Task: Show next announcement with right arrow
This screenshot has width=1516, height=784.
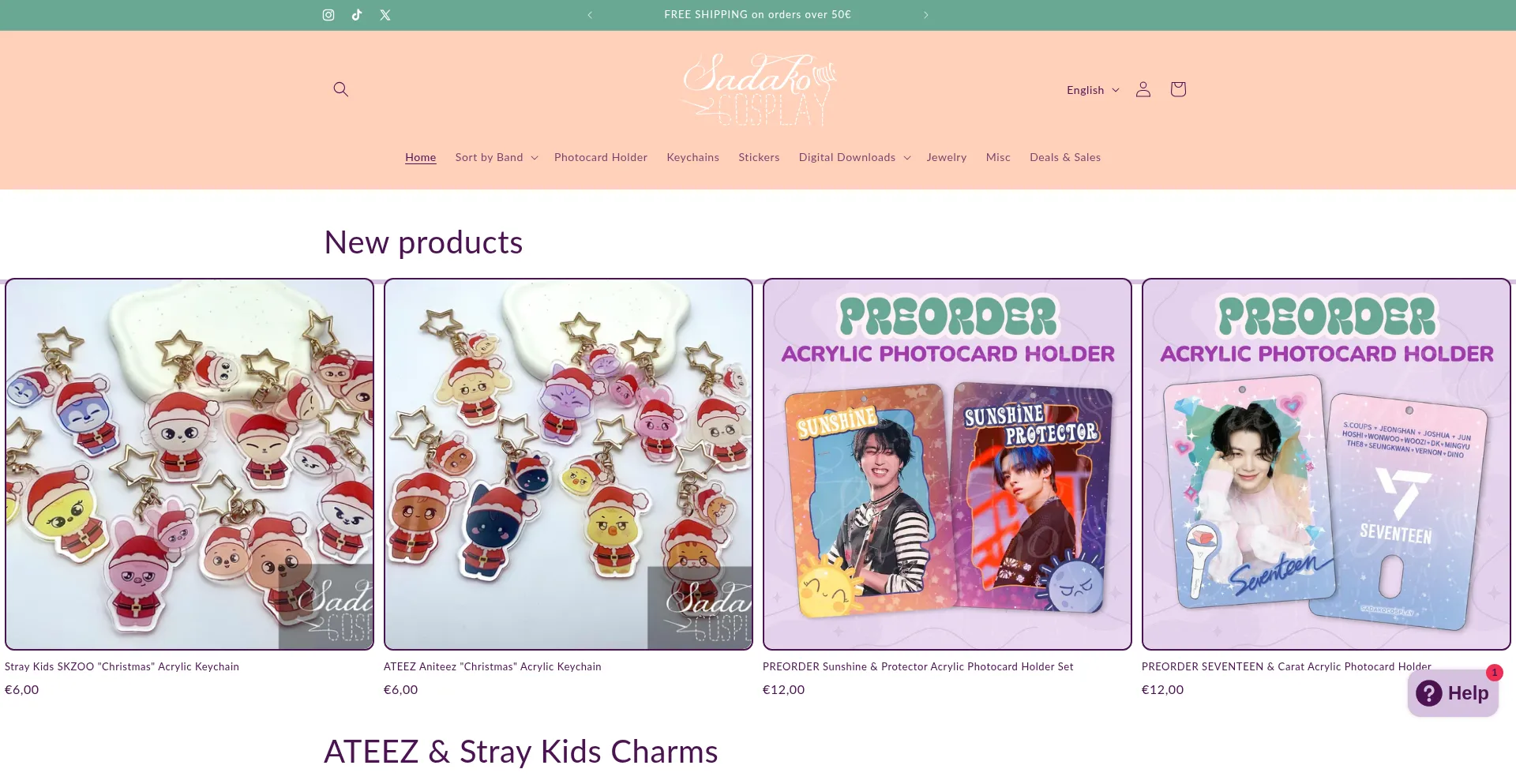Action: (x=926, y=15)
